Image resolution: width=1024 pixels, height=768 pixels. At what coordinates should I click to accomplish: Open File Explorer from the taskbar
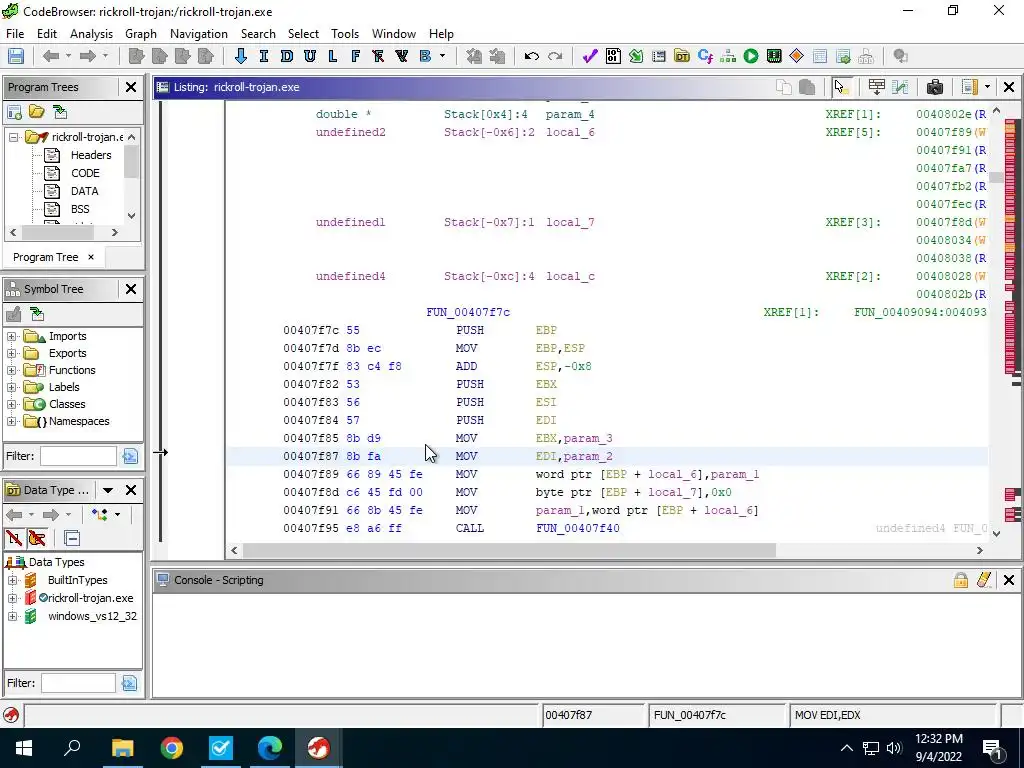tap(122, 748)
